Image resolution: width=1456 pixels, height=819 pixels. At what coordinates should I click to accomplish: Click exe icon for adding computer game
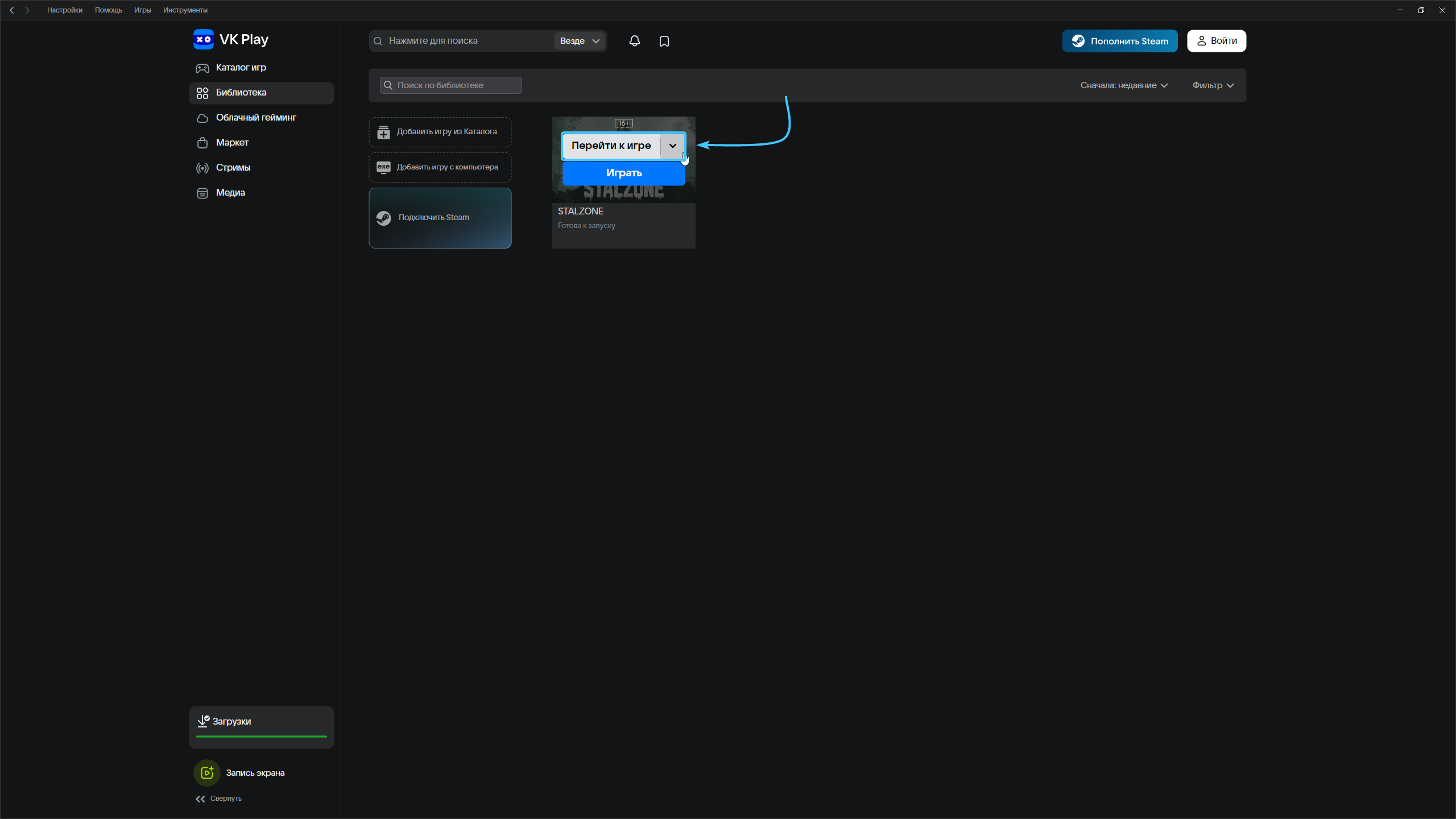click(383, 167)
